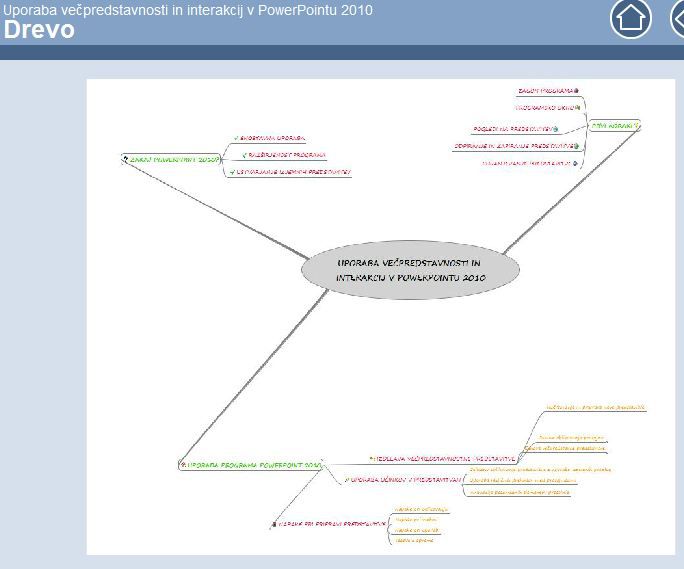The height and width of the screenshot is (569, 684).
Task: Click checkmark icon beside RAZŠIRJENOST PROGRAMA
Action: [x=245, y=155]
